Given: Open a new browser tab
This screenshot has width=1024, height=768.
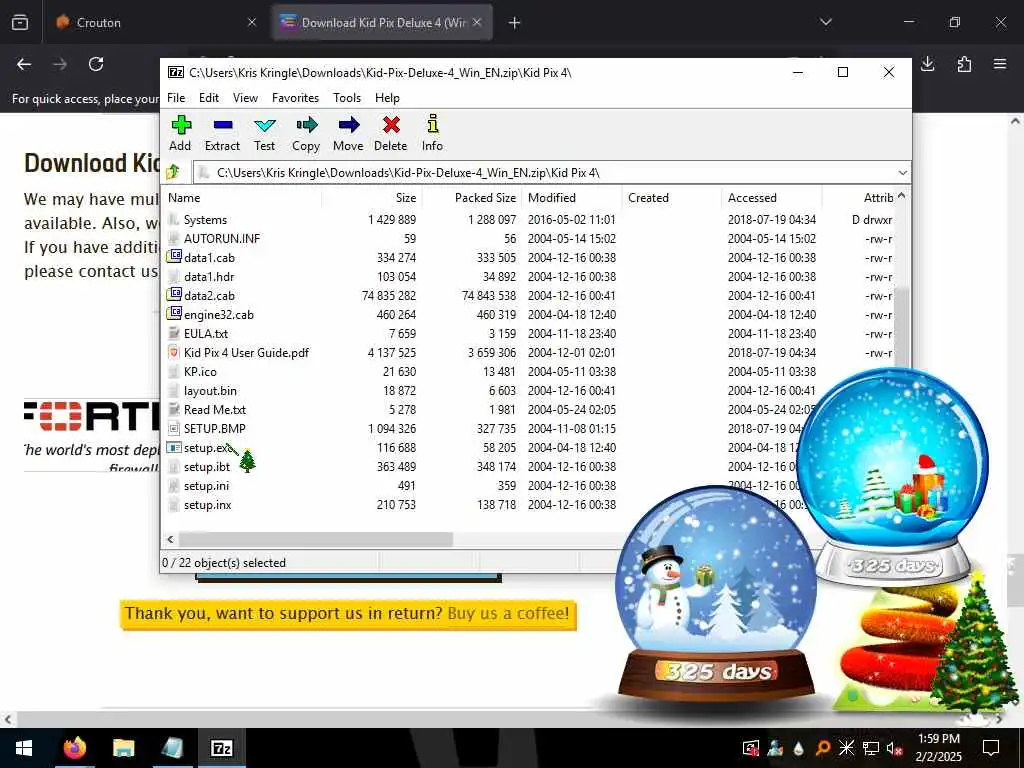Looking at the screenshot, I should tap(515, 22).
